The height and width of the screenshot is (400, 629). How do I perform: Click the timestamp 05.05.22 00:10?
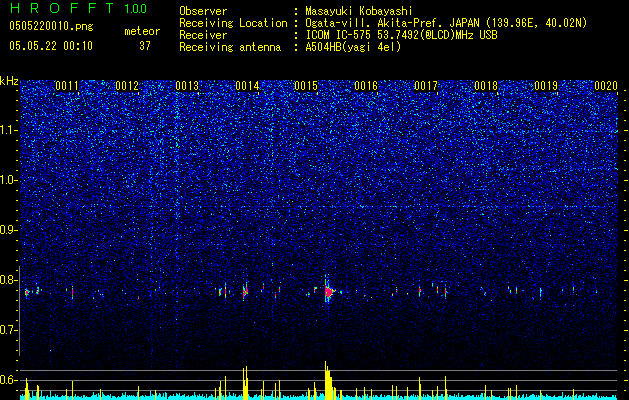click(x=51, y=46)
